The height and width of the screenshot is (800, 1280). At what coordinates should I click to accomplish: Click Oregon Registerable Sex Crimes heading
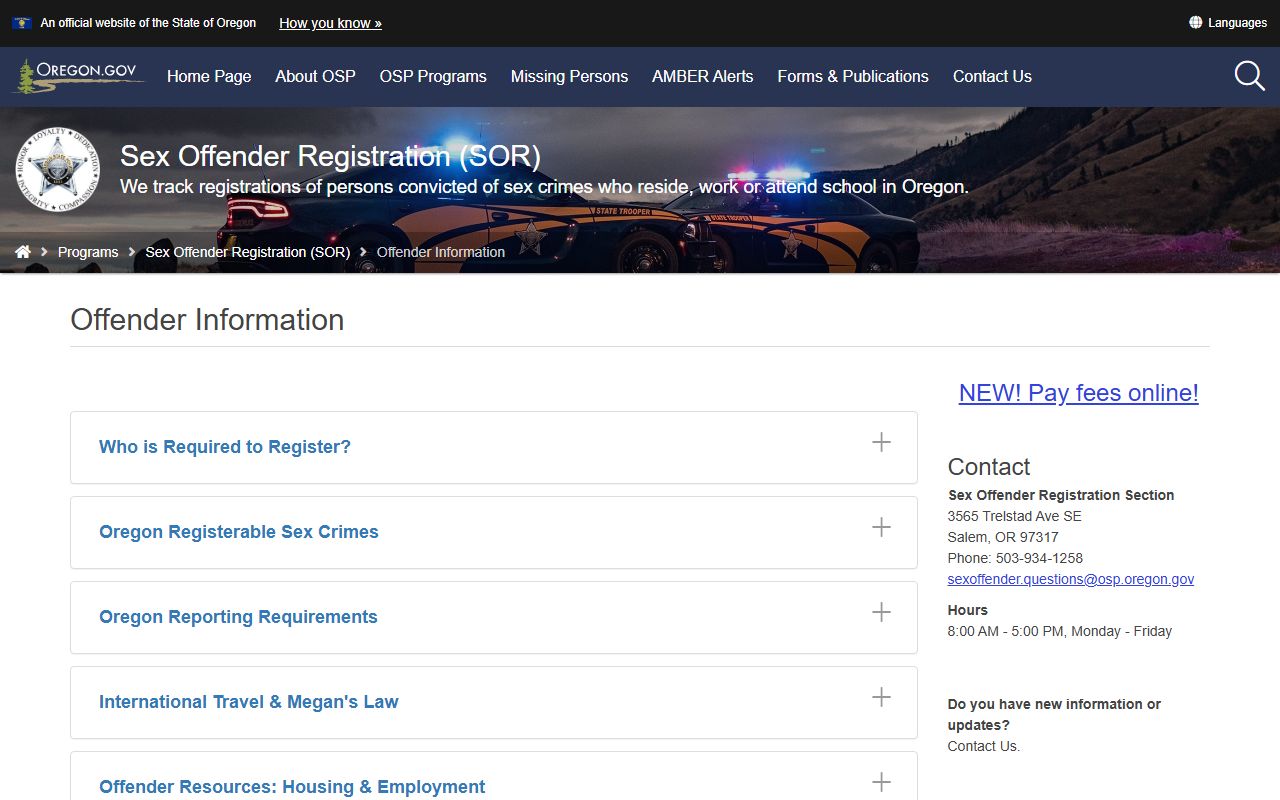(239, 532)
